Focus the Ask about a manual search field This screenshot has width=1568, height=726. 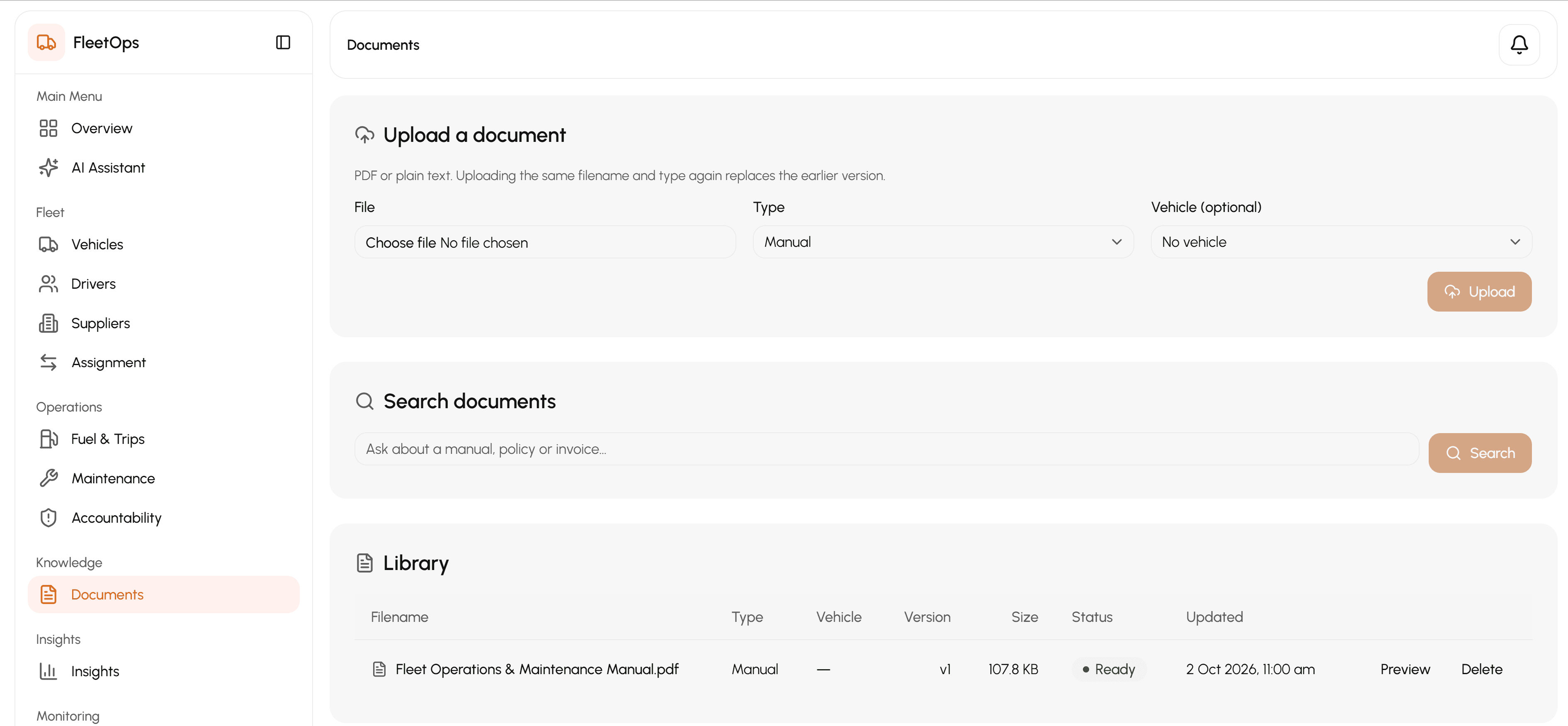886,449
